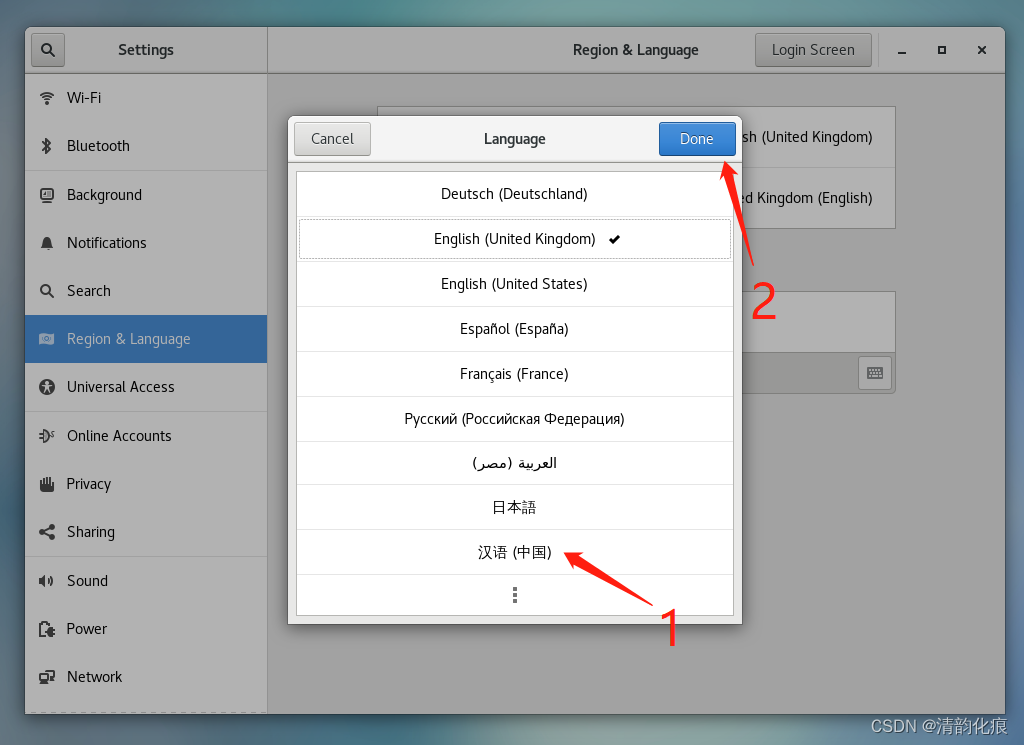Image resolution: width=1024 pixels, height=745 pixels.
Task: Select English (United Kingdom) language row
Action: (x=515, y=239)
